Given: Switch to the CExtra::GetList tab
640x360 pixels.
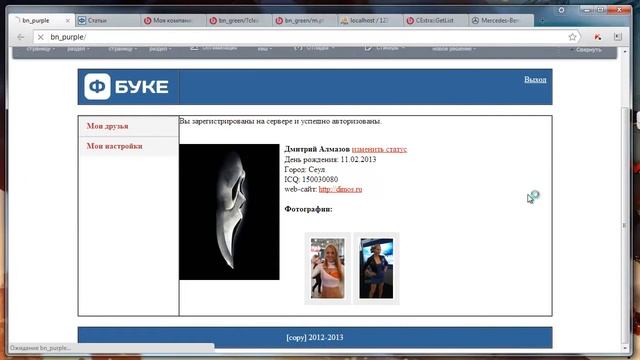Looking at the screenshot, I should click(436, 20).
